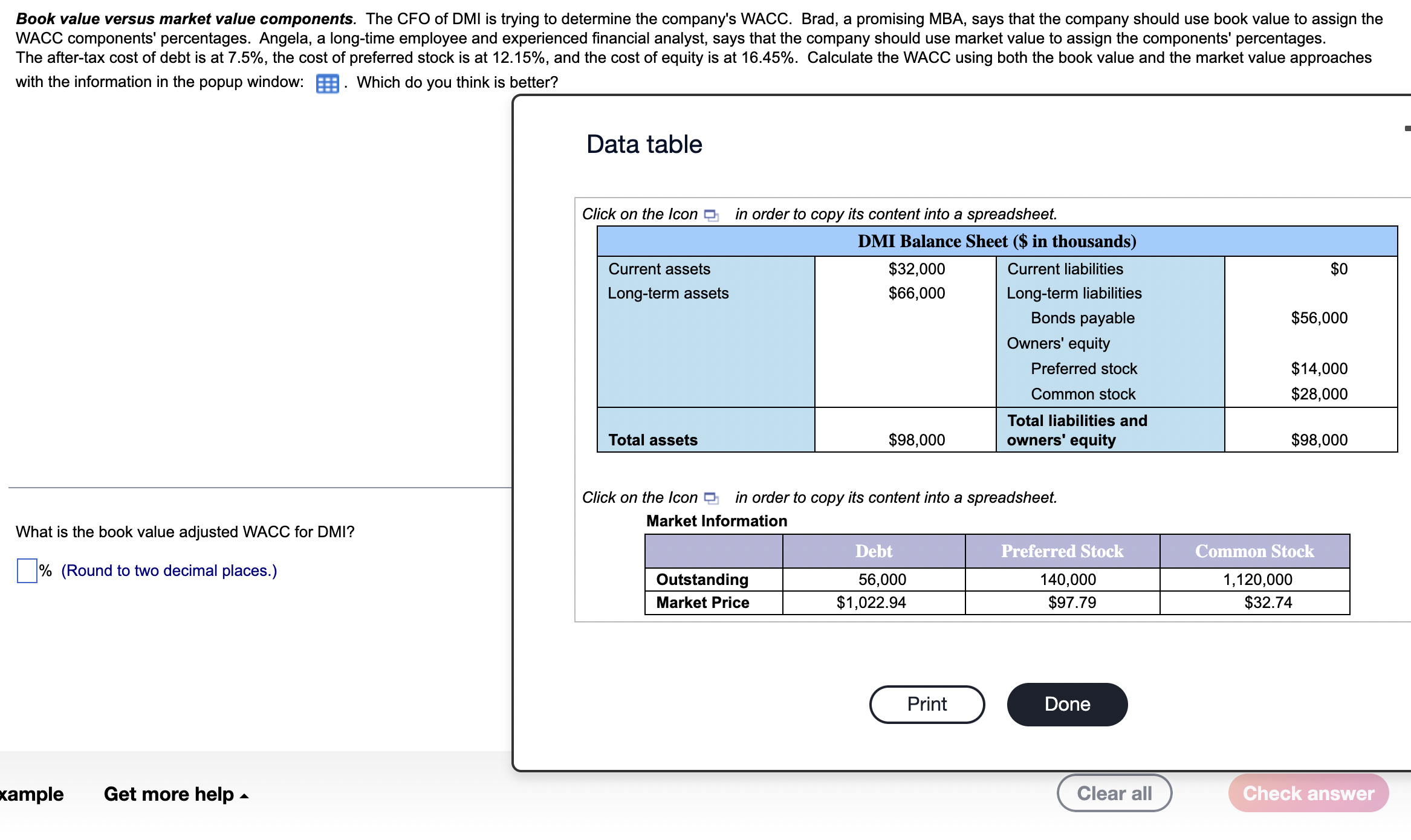Select the Preferred Stock column header
1411x840 pixels.
1062,551
